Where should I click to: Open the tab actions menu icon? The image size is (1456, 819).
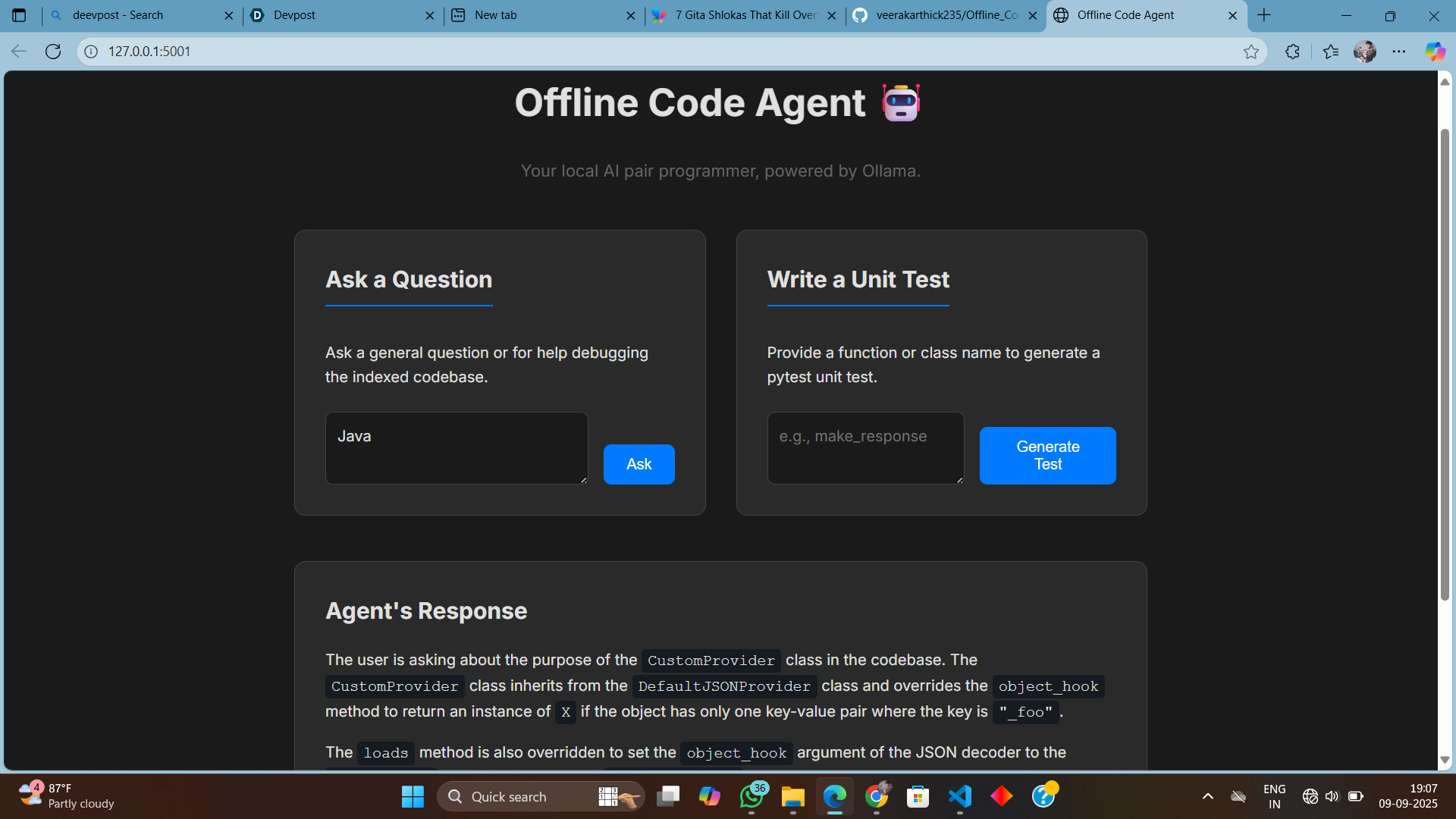[x=19, y=15]
